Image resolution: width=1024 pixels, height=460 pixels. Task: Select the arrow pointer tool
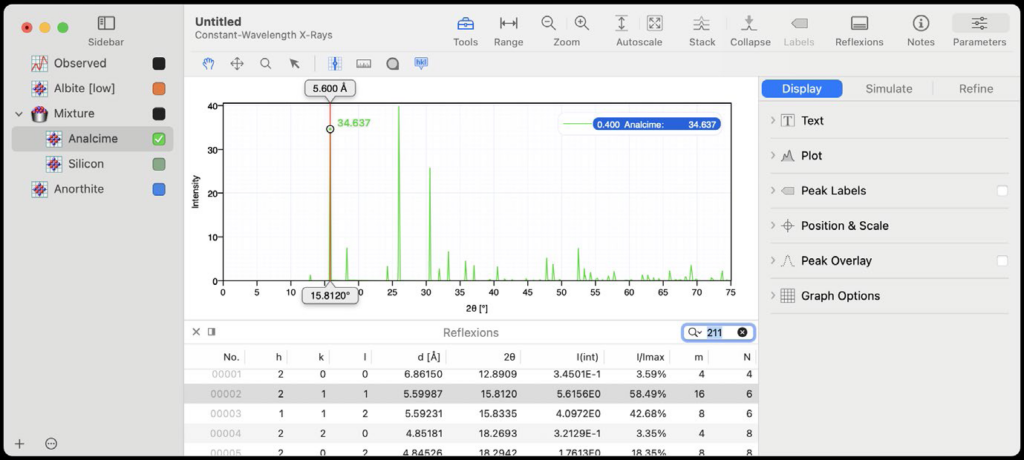point(294,63)
